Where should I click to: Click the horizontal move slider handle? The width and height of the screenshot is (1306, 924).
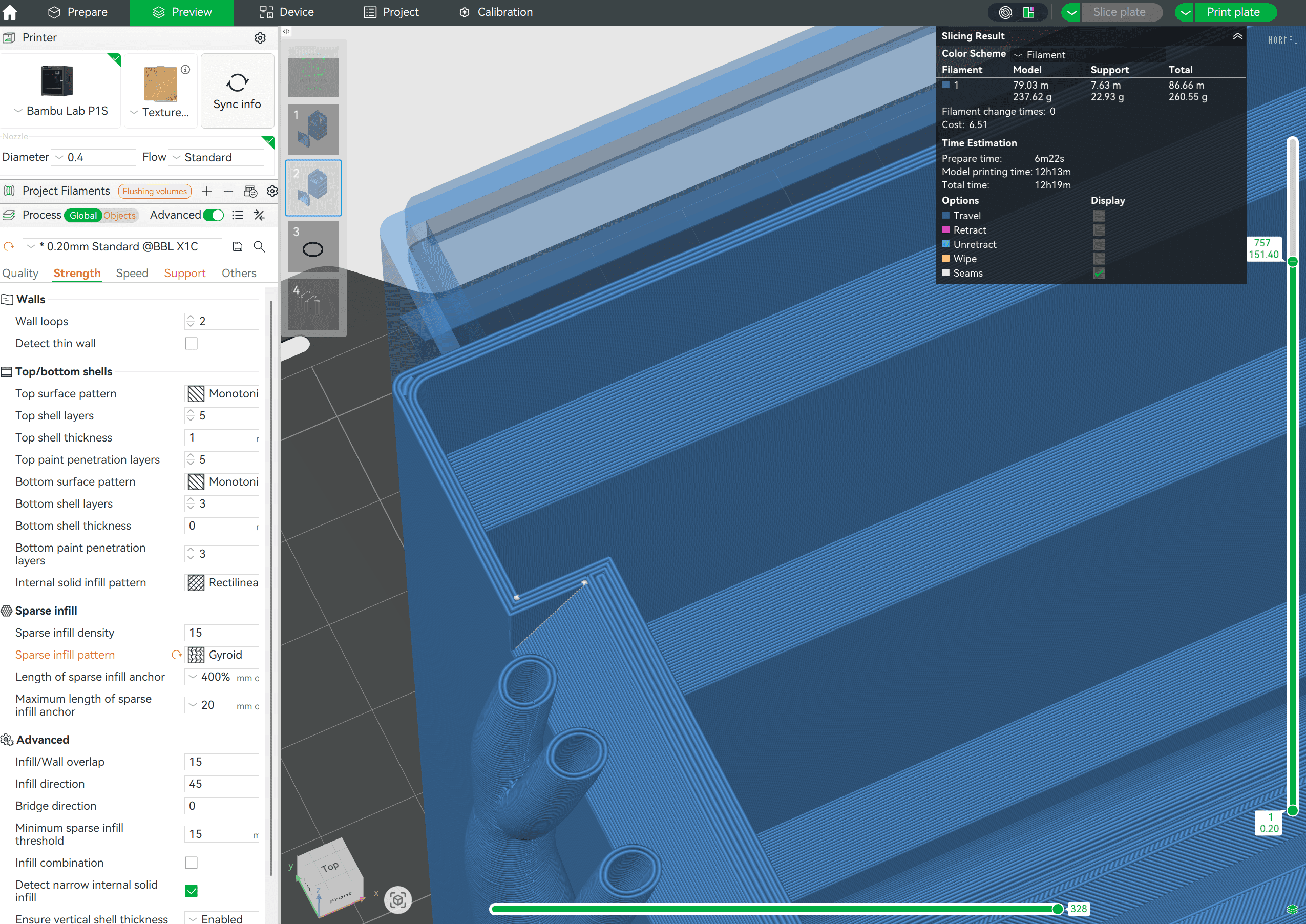pos(1057,909)
